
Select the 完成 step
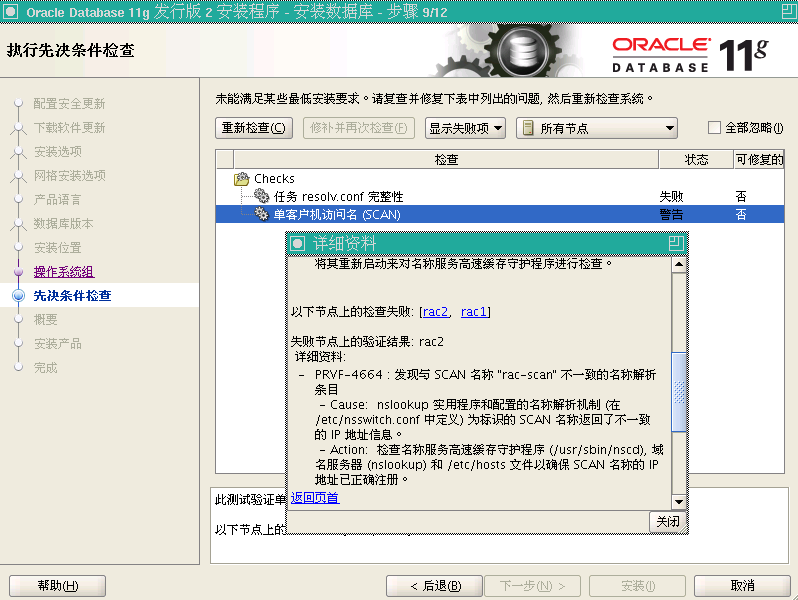tap(45, 367)
